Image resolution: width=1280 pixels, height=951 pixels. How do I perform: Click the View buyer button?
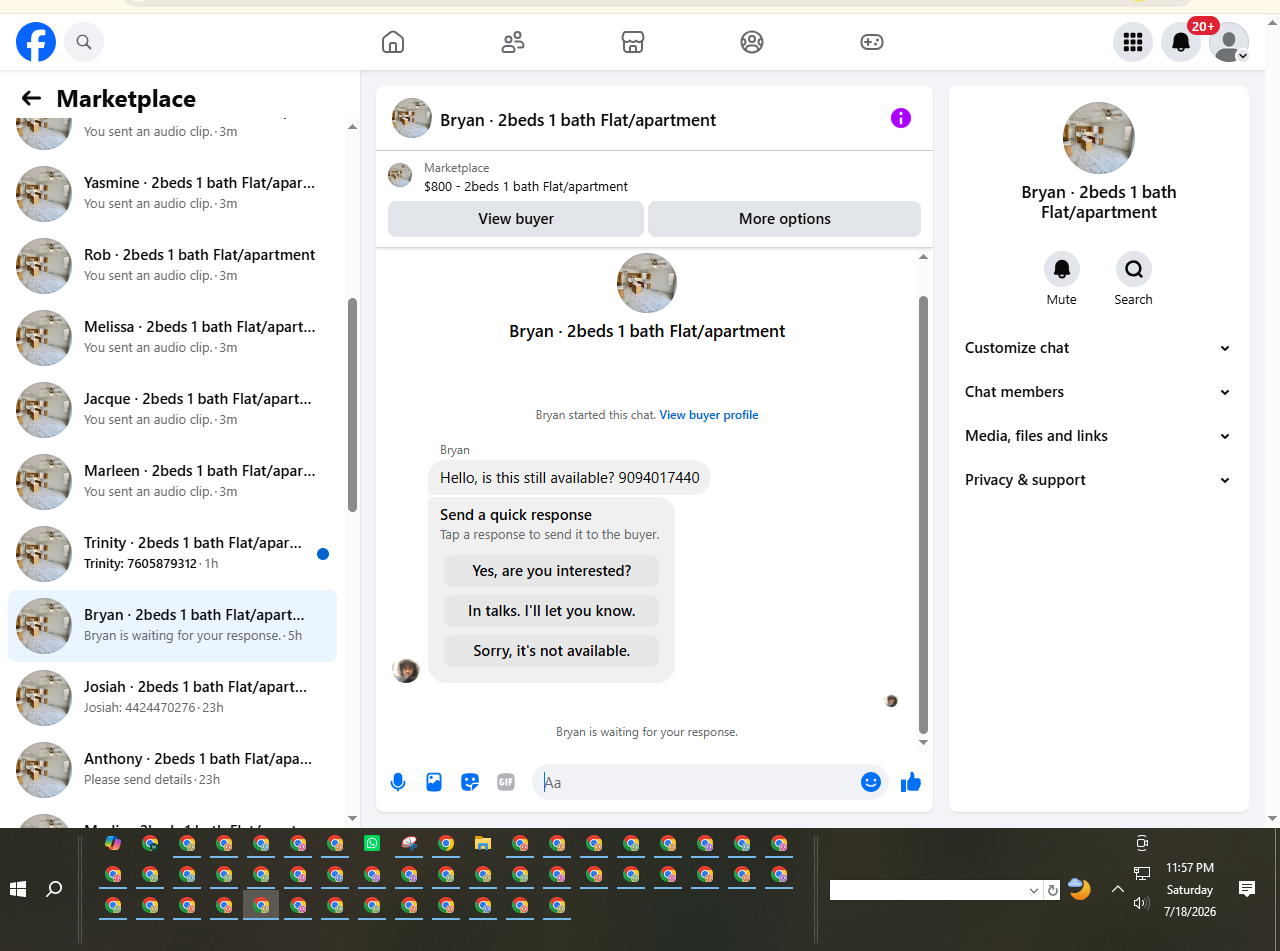pos(516,219)
